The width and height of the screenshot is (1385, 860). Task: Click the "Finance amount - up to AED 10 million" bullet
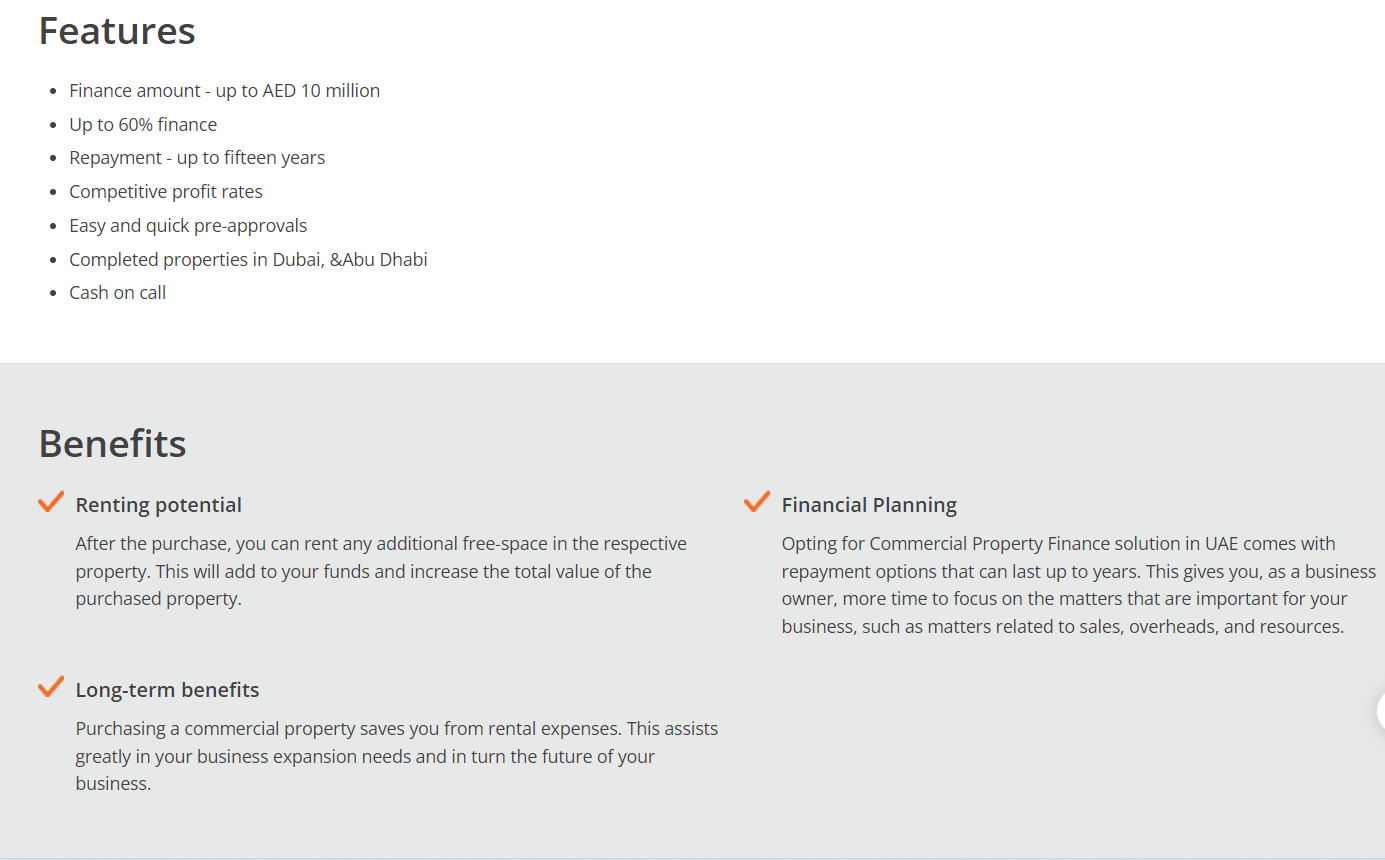tap(224, 91)
